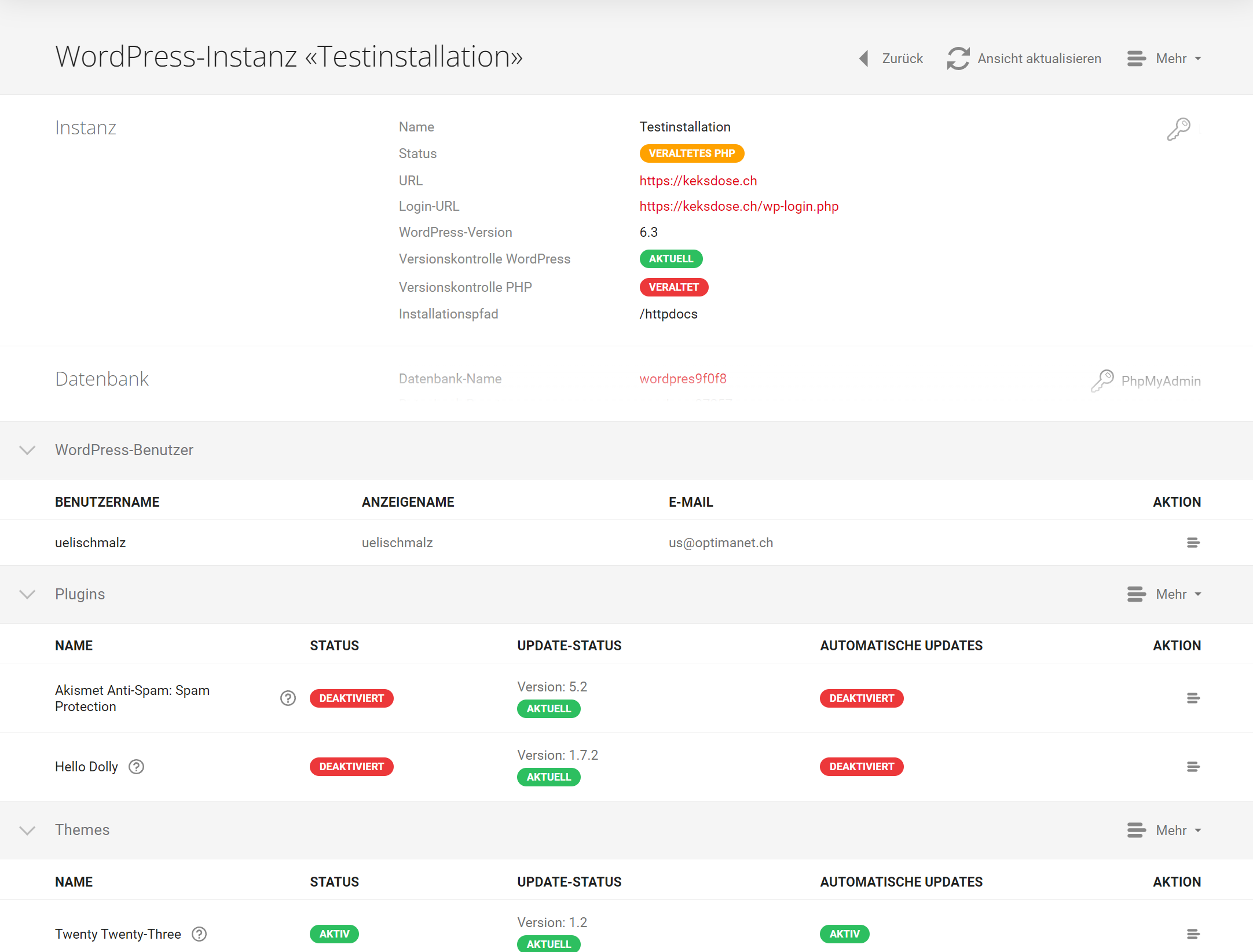This screenshot has width=1253, height=952.
Task: Click the refresh icon for Ansicht aktualisieren
Action: coord(958,58)
